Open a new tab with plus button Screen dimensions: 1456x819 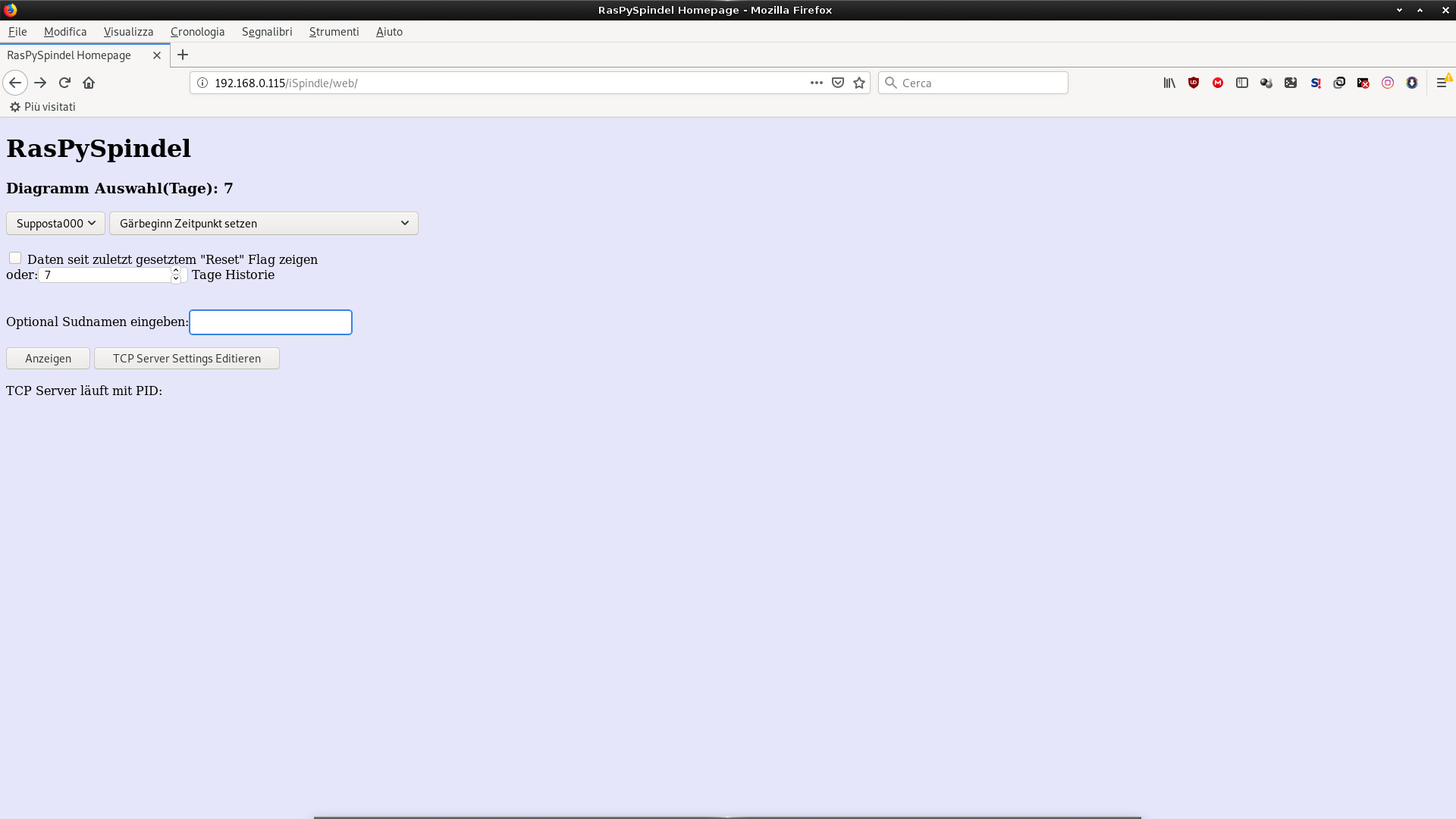click(x=183, y=55)
